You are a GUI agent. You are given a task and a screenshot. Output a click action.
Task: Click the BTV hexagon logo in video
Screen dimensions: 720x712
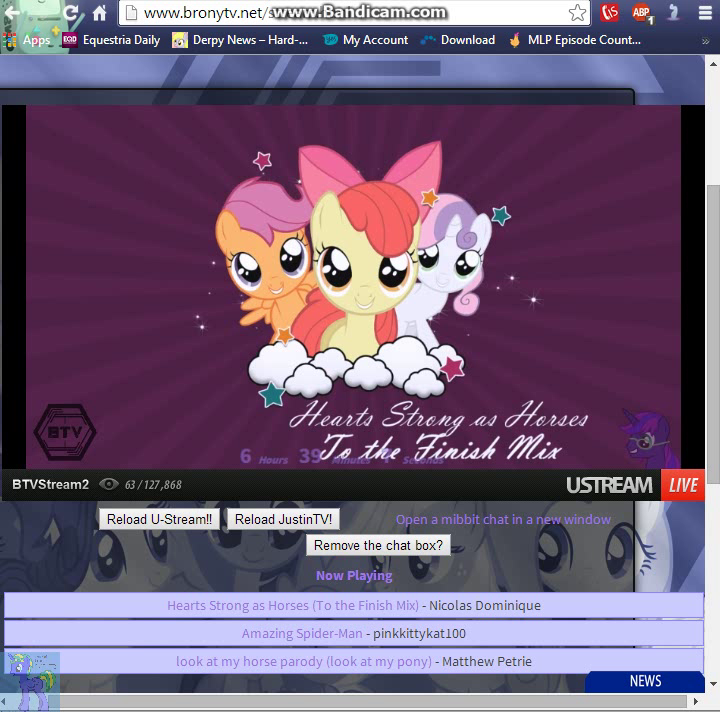65,432
